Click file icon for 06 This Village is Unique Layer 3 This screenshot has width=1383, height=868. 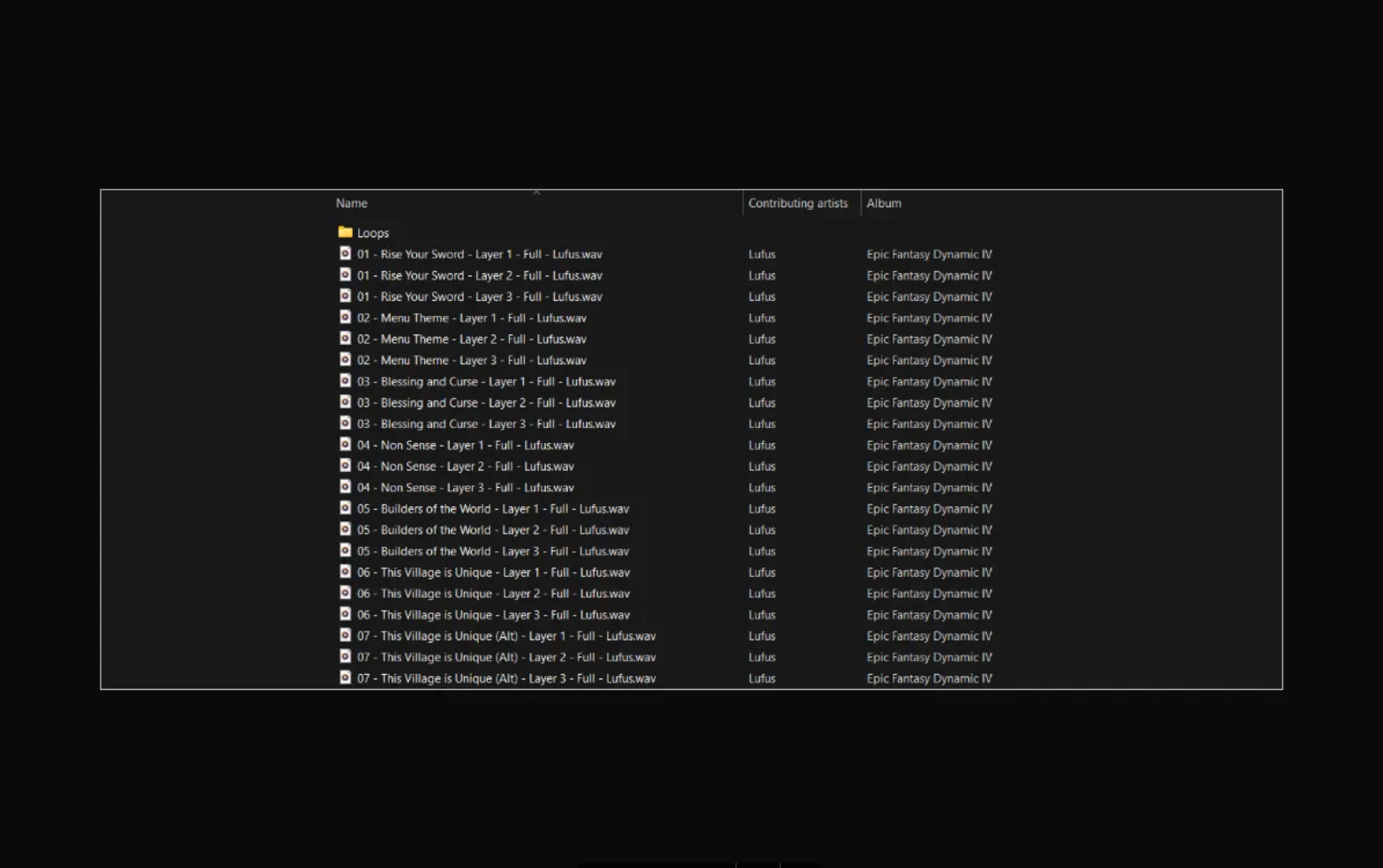pyautogui.click(x=345, y=613)
